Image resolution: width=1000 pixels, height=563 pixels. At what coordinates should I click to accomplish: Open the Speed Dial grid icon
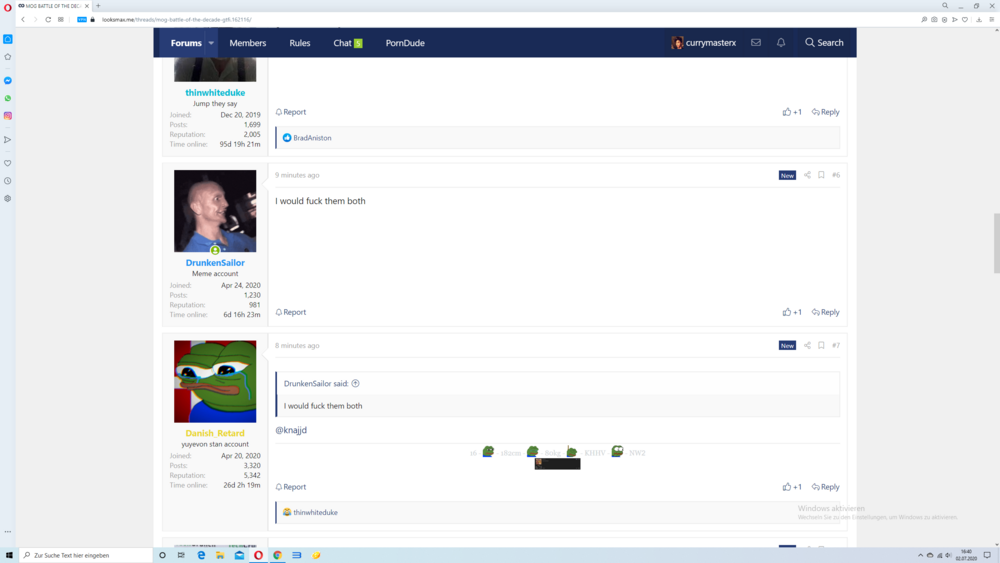tap(61, 20)
